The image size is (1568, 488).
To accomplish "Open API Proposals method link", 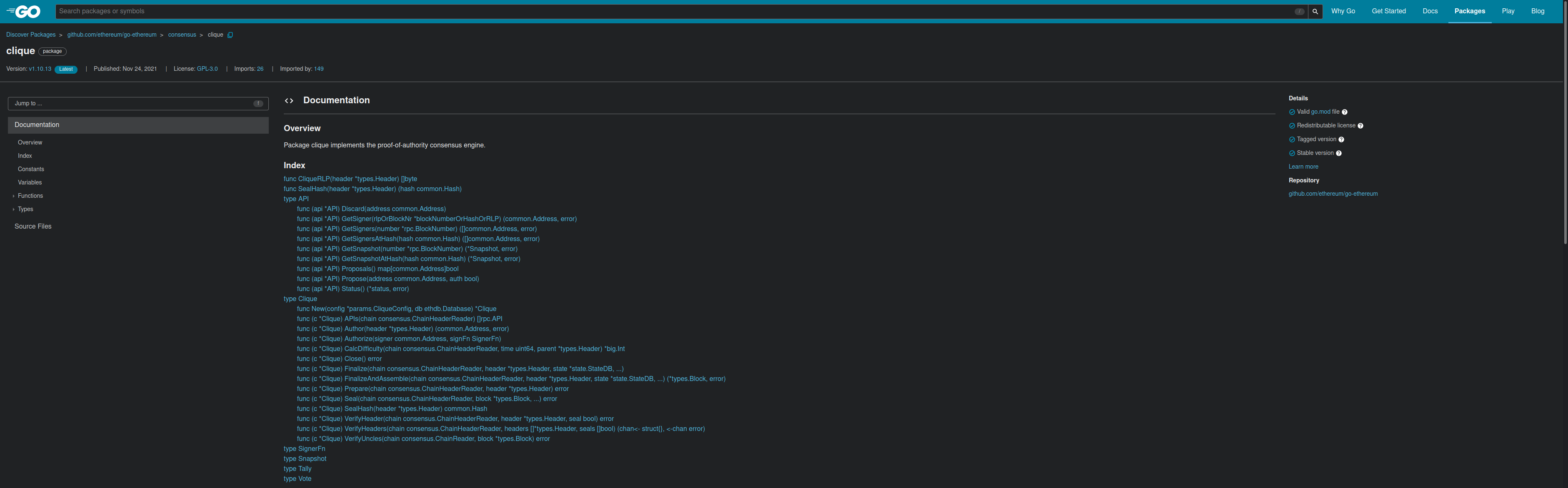I will tap(378, 269).
